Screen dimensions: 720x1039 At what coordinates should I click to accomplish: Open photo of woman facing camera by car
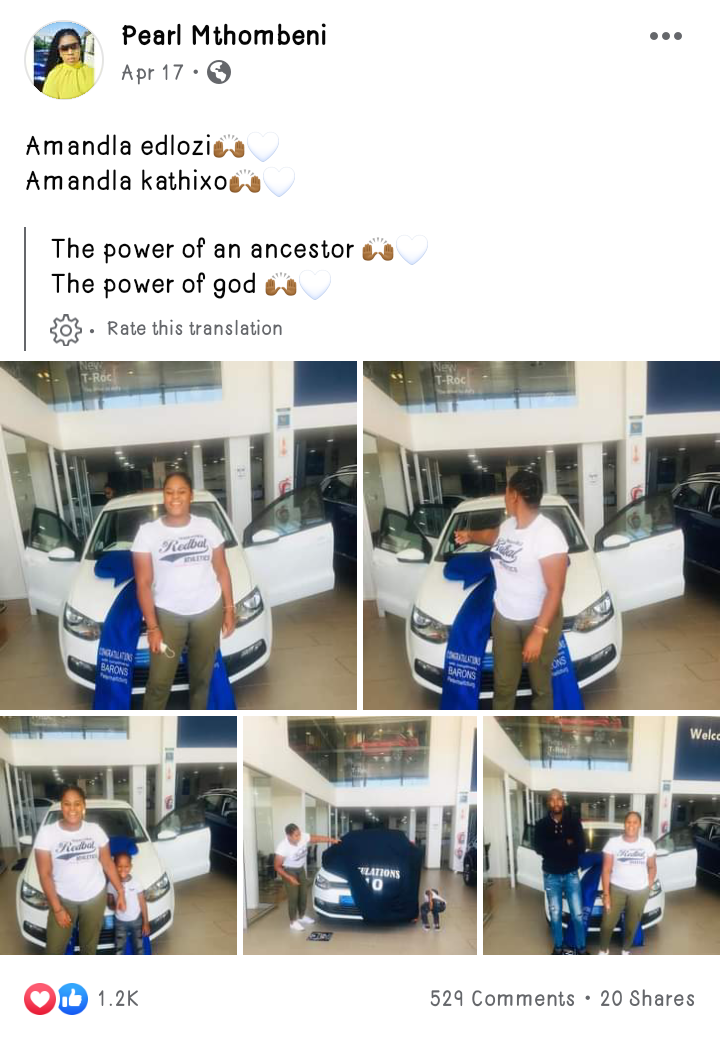(x=178, y=535)
